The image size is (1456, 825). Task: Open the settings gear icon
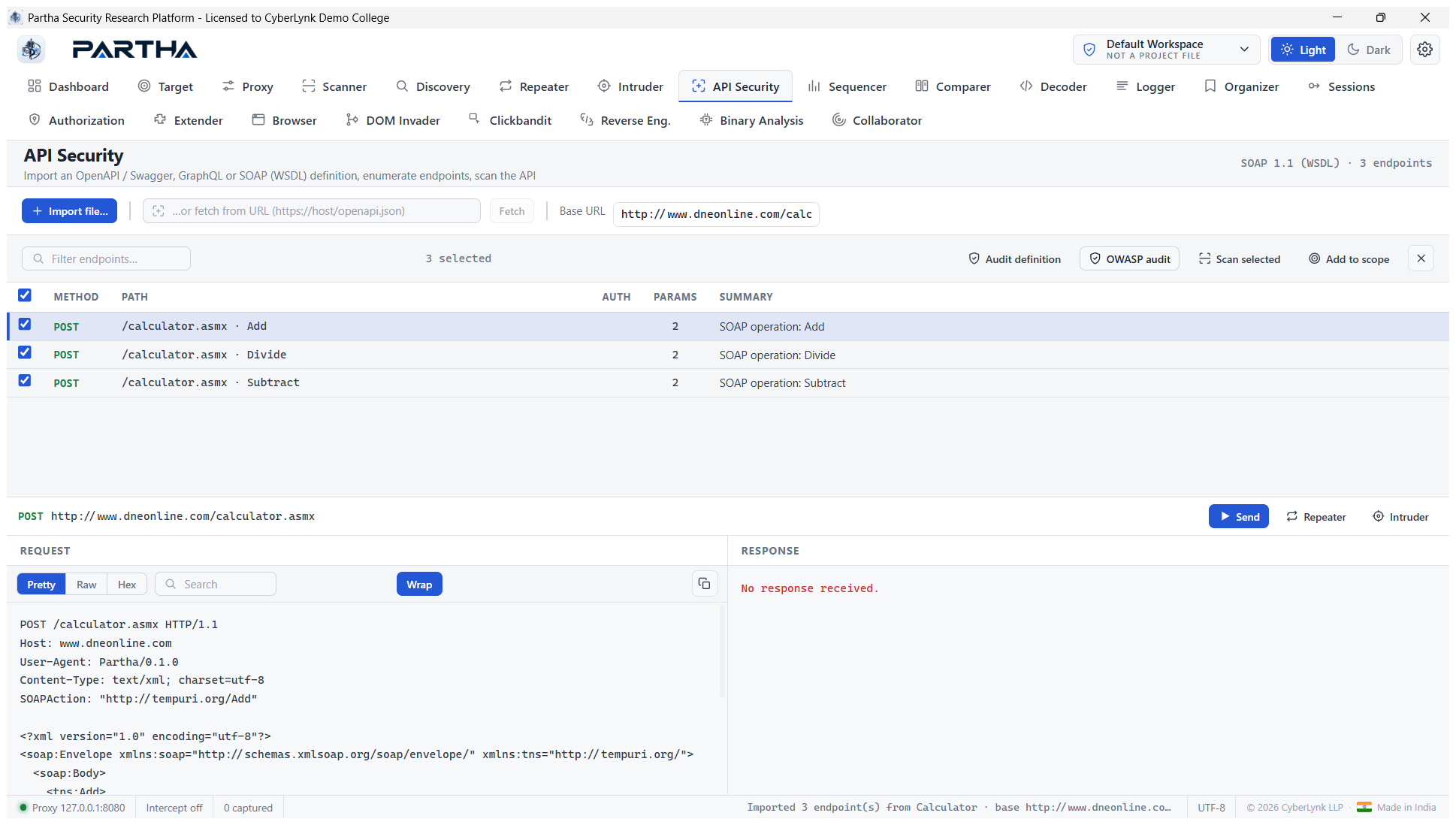click(x=1424, y=50)
